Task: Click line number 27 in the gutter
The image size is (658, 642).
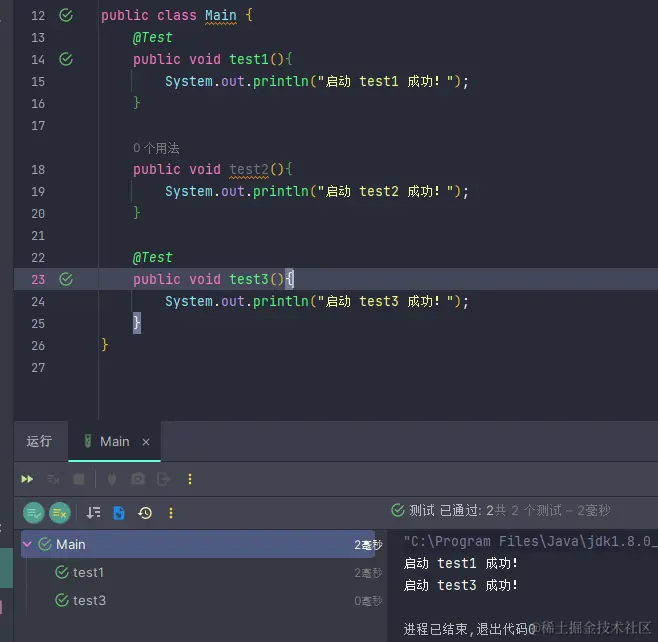Action: pyautogui.click(x=38, y=368)
